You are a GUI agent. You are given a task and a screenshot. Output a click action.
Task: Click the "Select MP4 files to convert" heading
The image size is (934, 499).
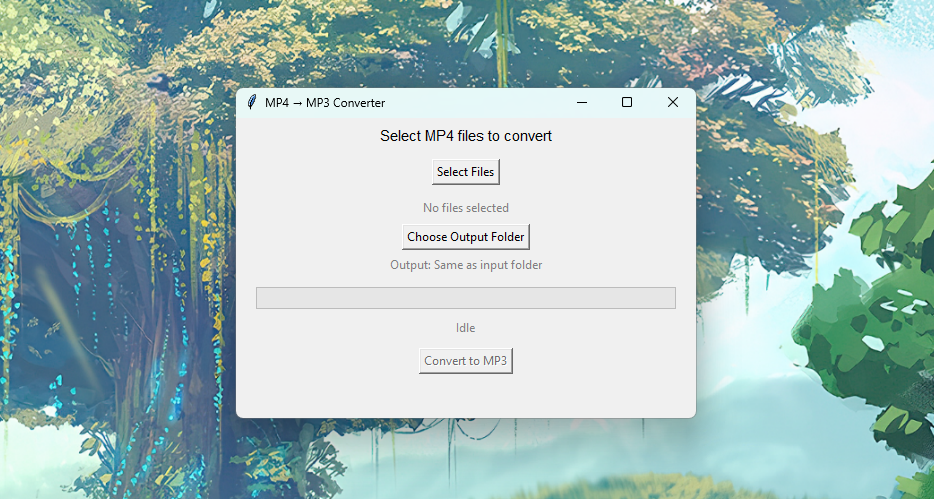click(466, 136)
